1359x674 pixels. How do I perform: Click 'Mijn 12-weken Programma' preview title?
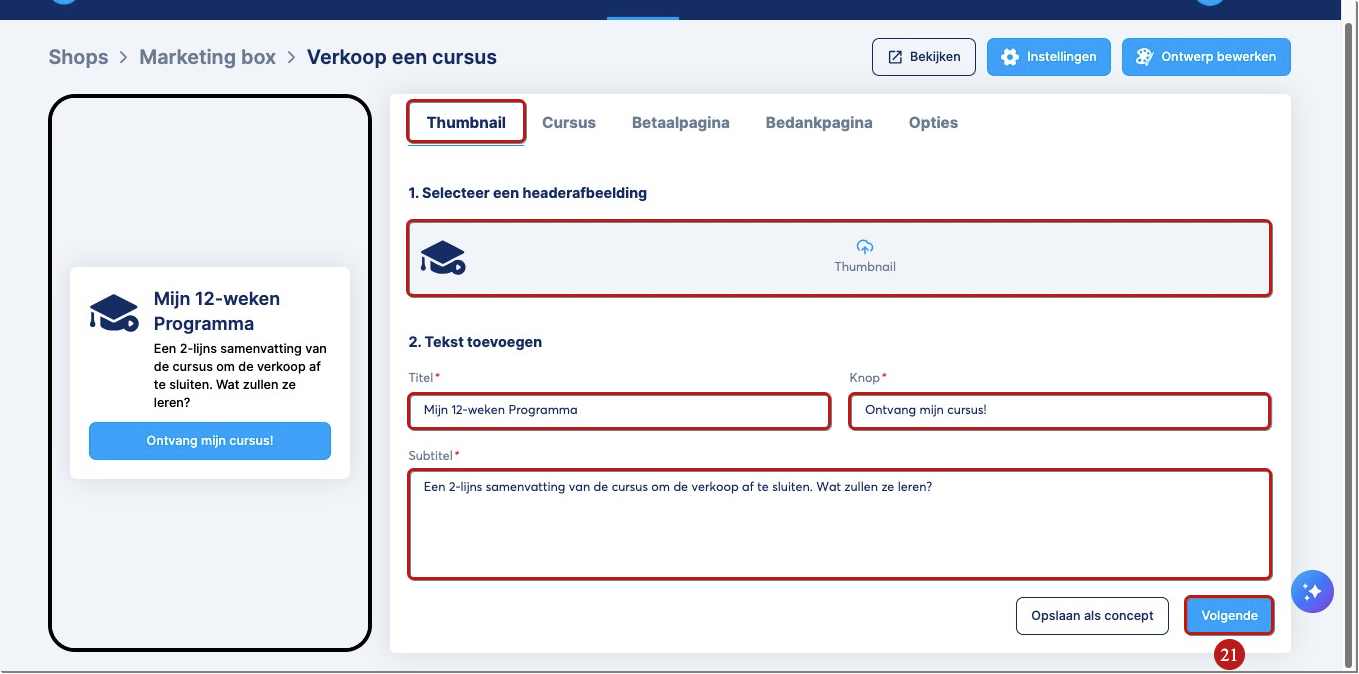coord(217,311)
